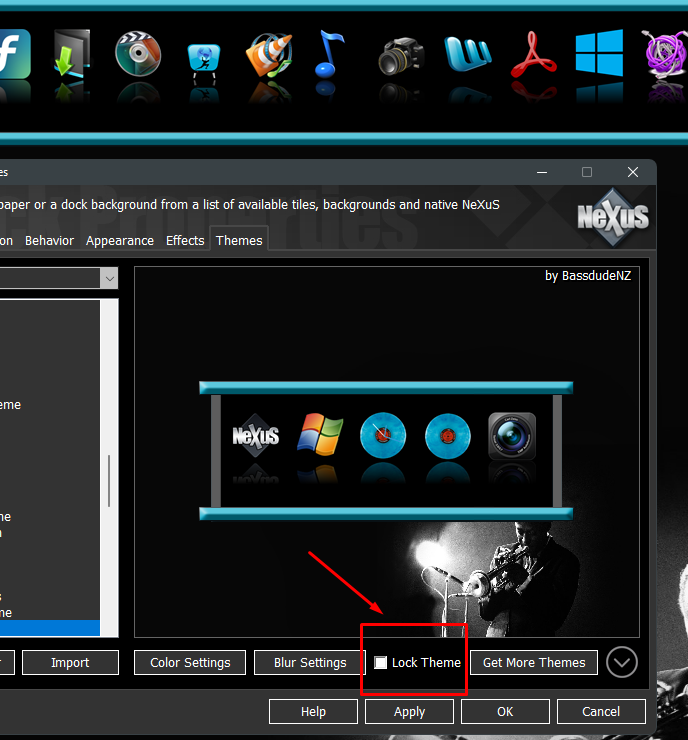This screenshot has height=740, width=688.
Task: Open Blur Settings
Action: [x=310, y=663]
